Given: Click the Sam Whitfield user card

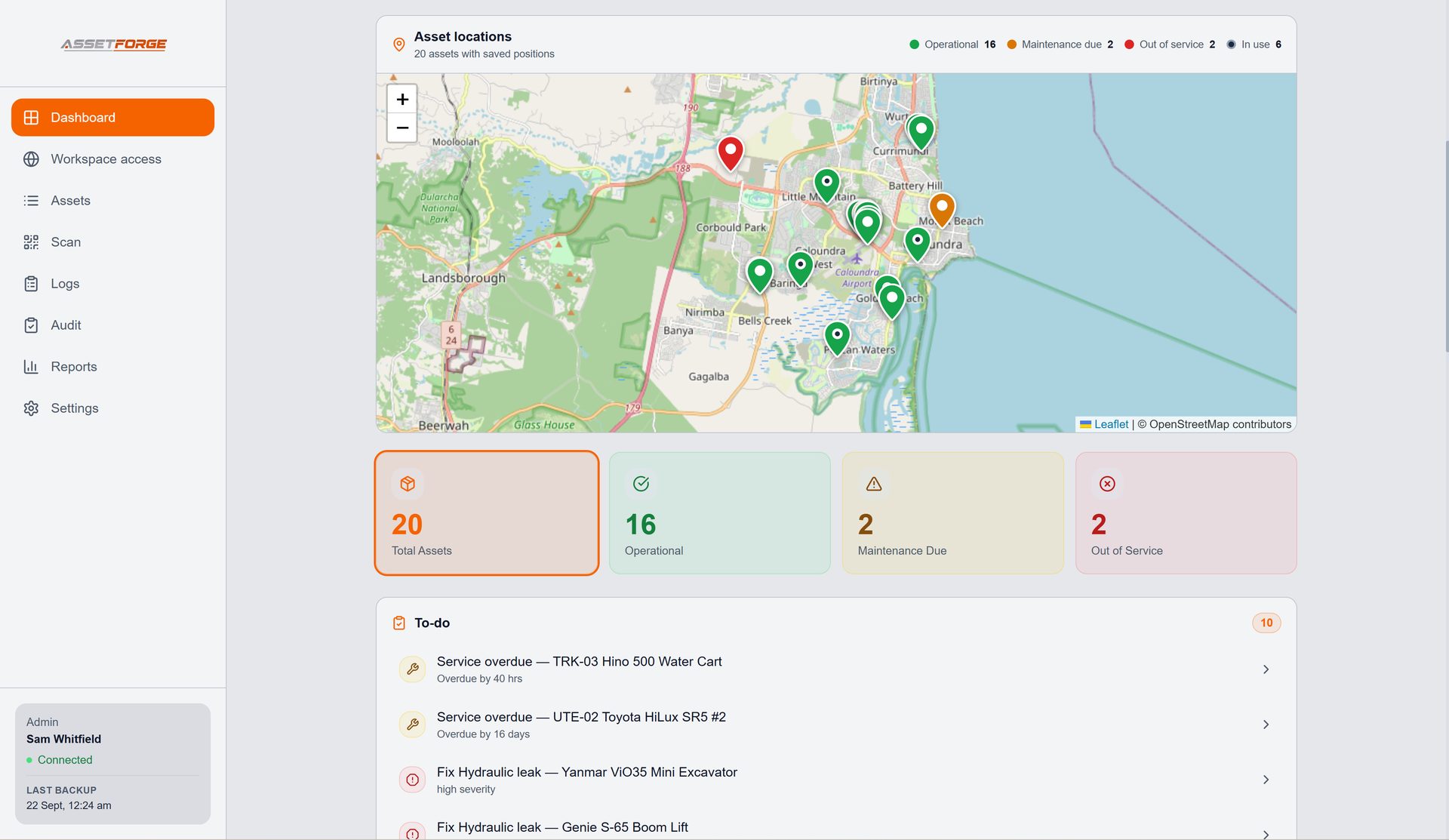Looking at the screenshot, I should pos(112,764).
